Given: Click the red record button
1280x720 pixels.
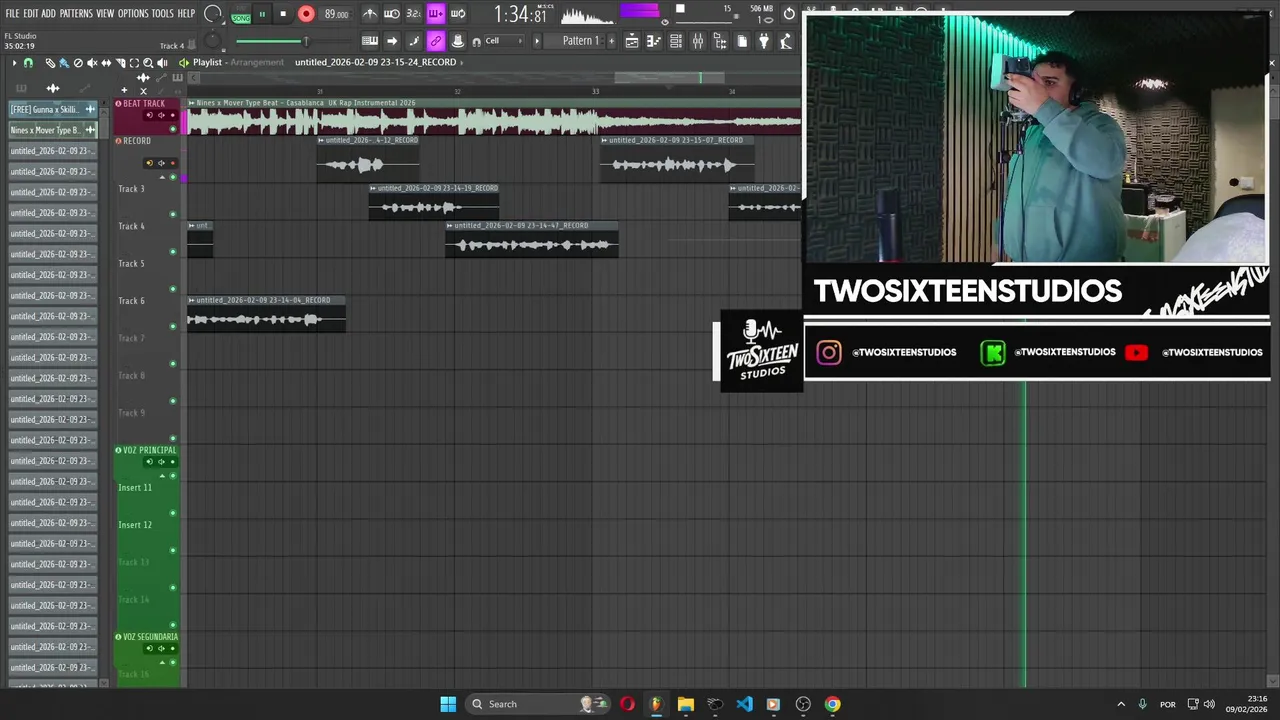Looking at the screenshot, I should point(306,14).
